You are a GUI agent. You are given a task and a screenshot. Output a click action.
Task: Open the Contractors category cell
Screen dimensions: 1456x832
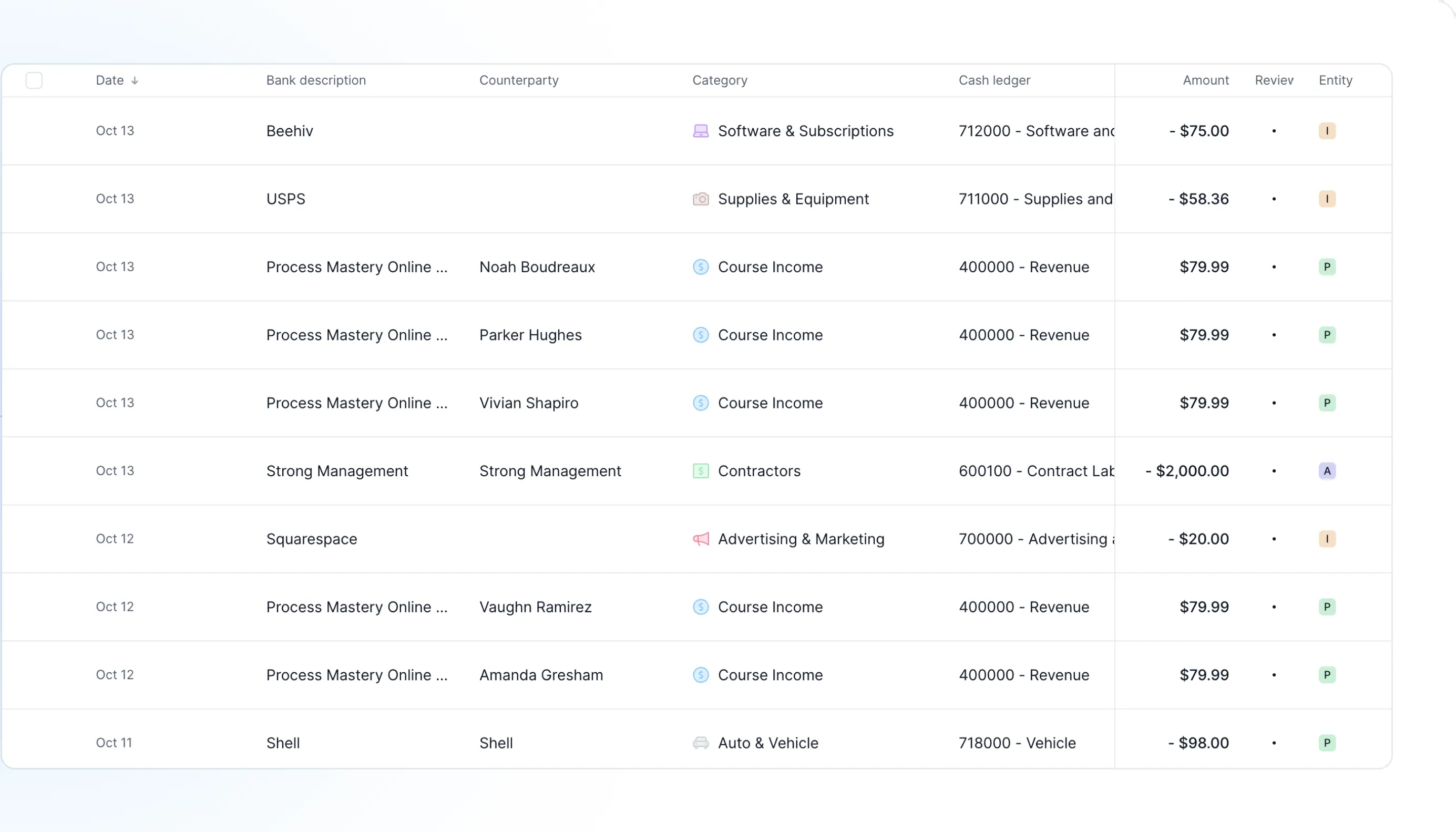746,471
